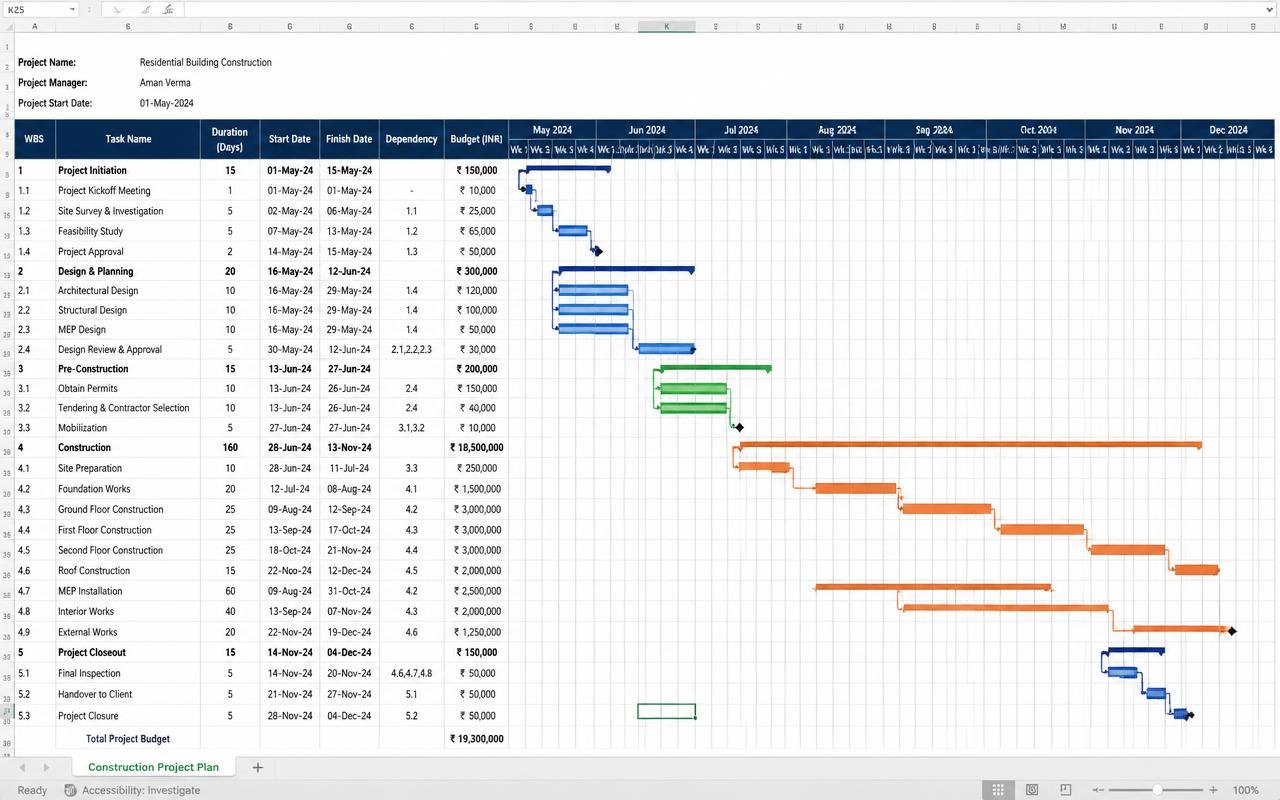Select the MEP Installation Gantt bar
Viewport: 1280px width, 800px height.
933,587
